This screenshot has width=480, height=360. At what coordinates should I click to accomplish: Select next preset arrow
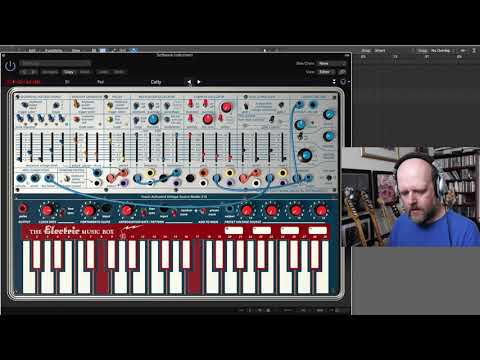click(x=199, y=82)
